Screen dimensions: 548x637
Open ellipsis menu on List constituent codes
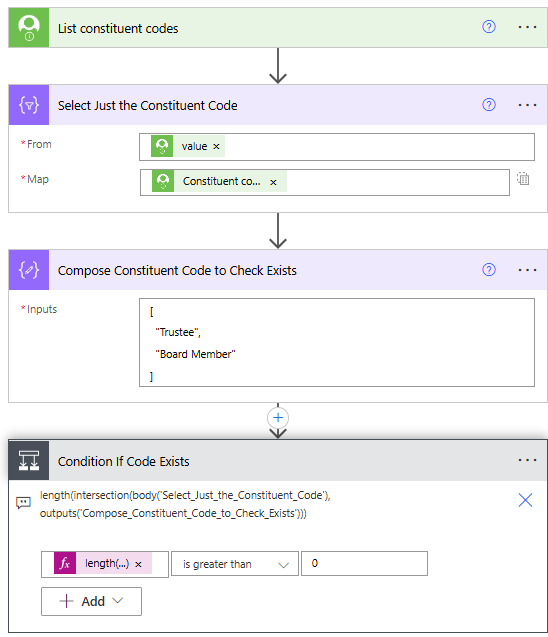[527, 27]
